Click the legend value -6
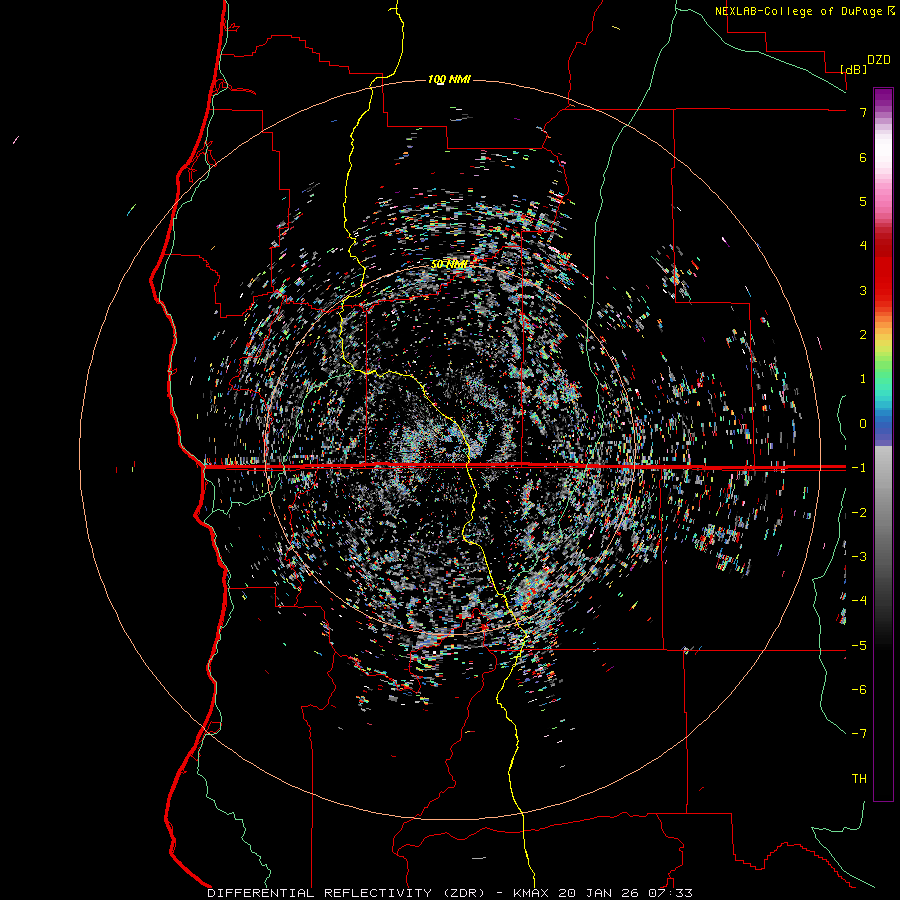This screenshot has height=900, width=900. pyautogui.click(x=859, y=689)
